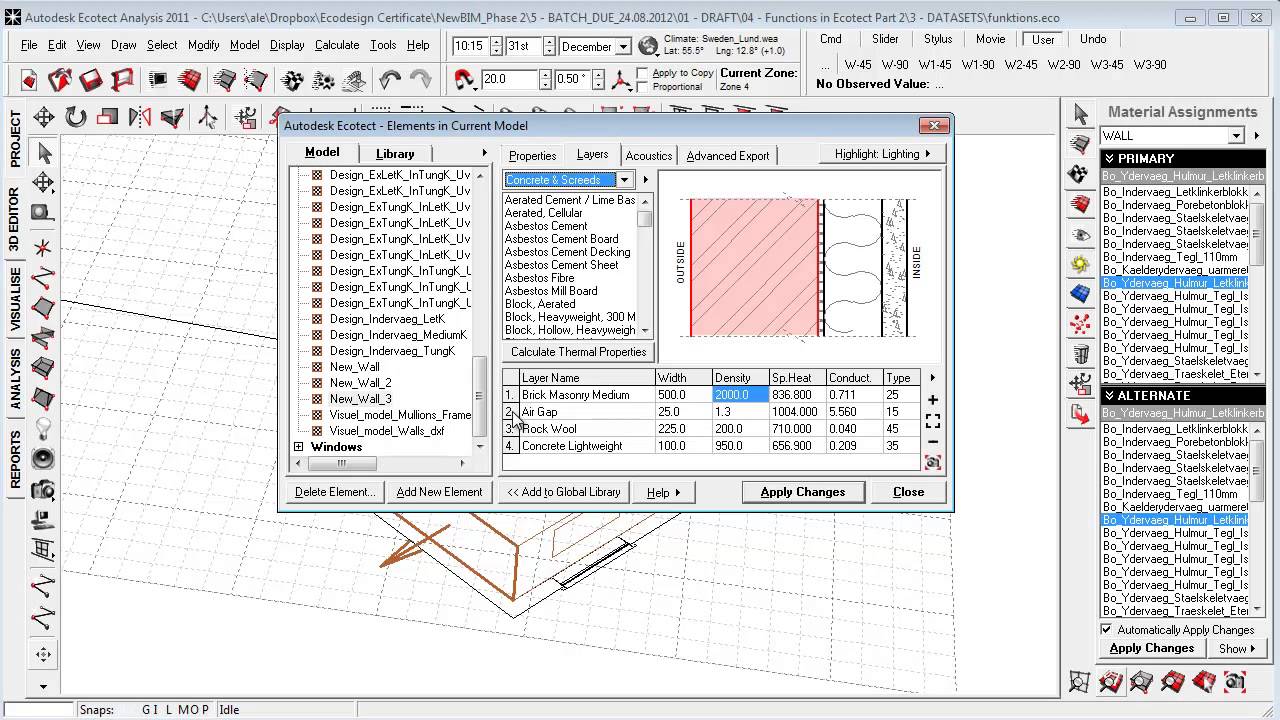This screenshot has height=720, width=1280.
Task: Click the trash bin icon on the right panel
Action: coord(1080,353)
